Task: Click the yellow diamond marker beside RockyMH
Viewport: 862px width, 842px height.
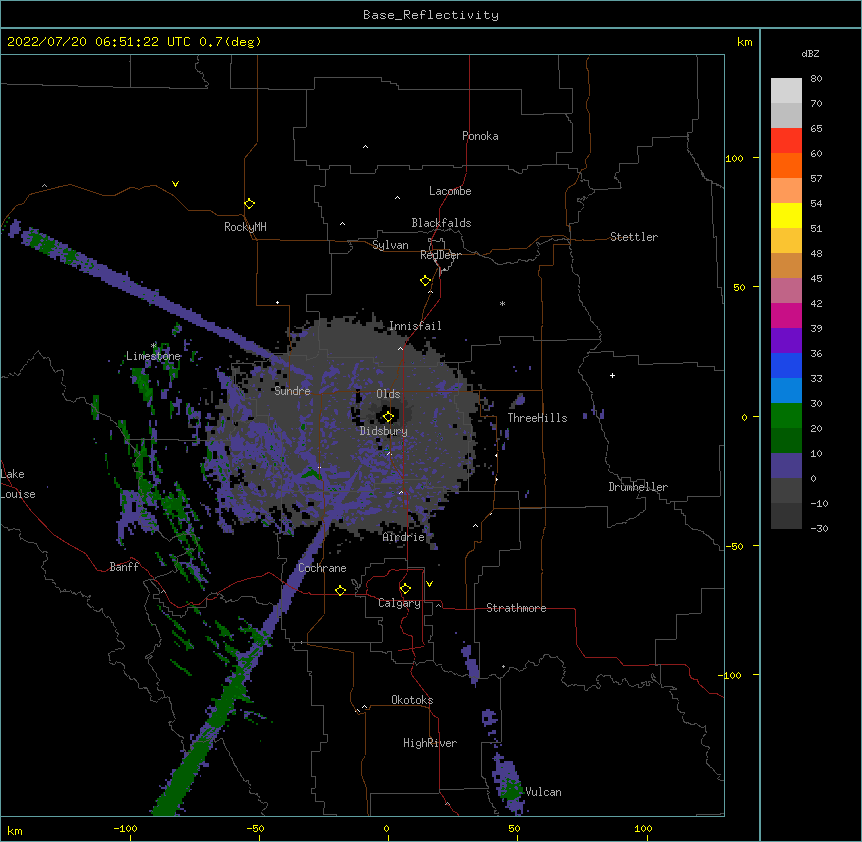Action: tap(249, 204)
